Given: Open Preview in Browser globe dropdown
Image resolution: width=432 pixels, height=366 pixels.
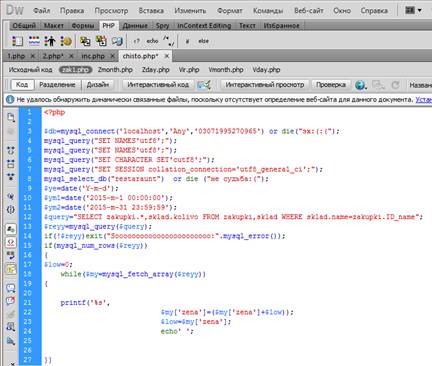Looking at the screenshot, I should click(x=361, y=85).
